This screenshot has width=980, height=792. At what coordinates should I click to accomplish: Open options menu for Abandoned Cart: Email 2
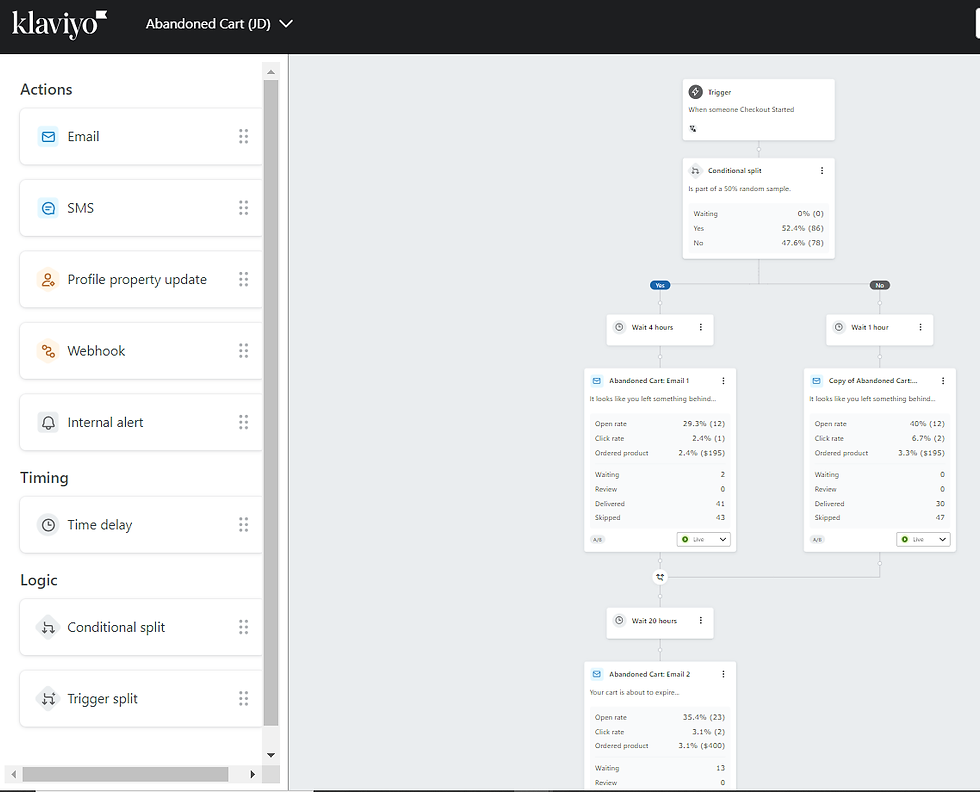[723, 674]
